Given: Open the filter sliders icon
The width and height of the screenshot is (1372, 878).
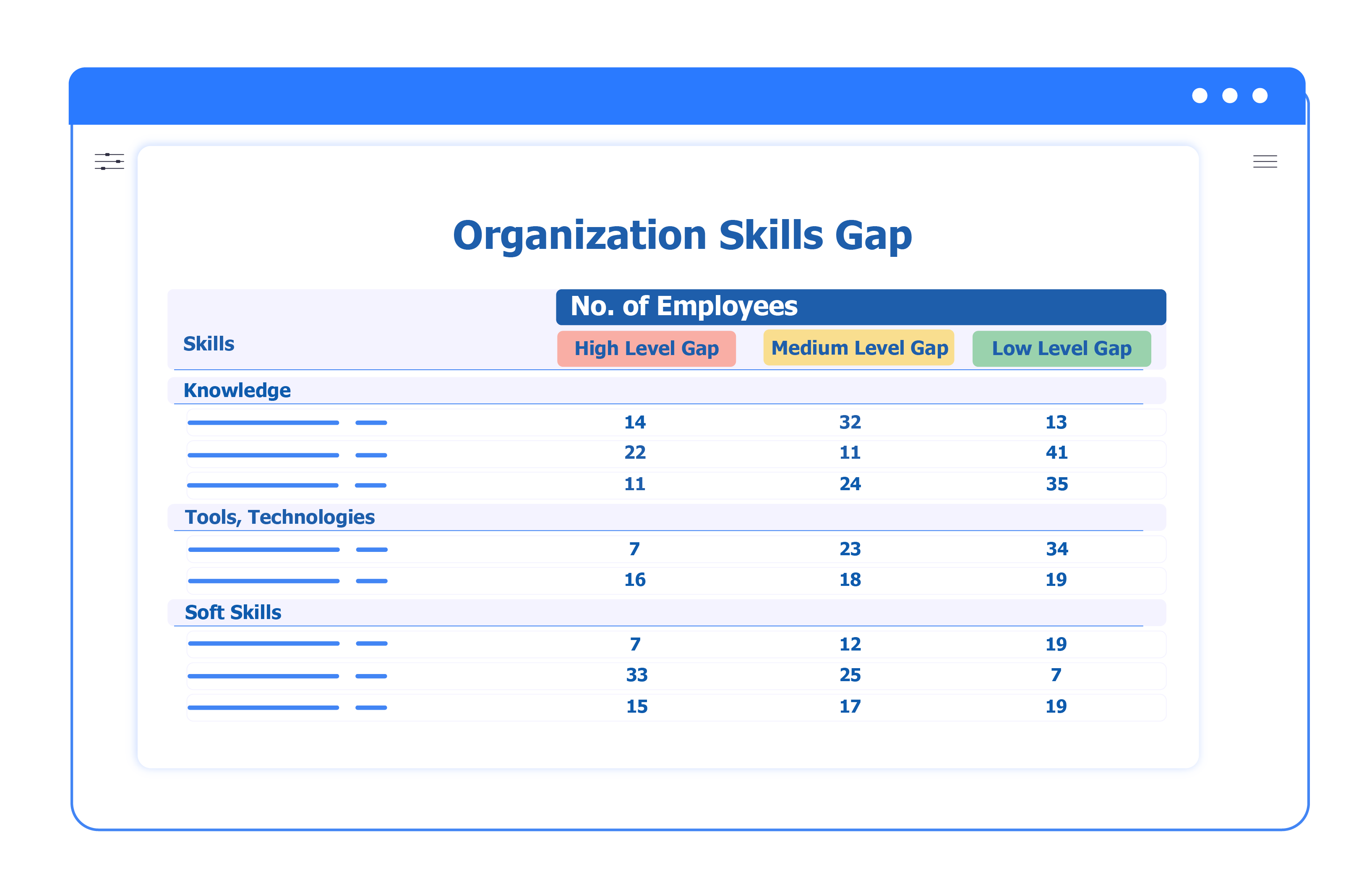Looking at the screenshot, I should (110, 161).
